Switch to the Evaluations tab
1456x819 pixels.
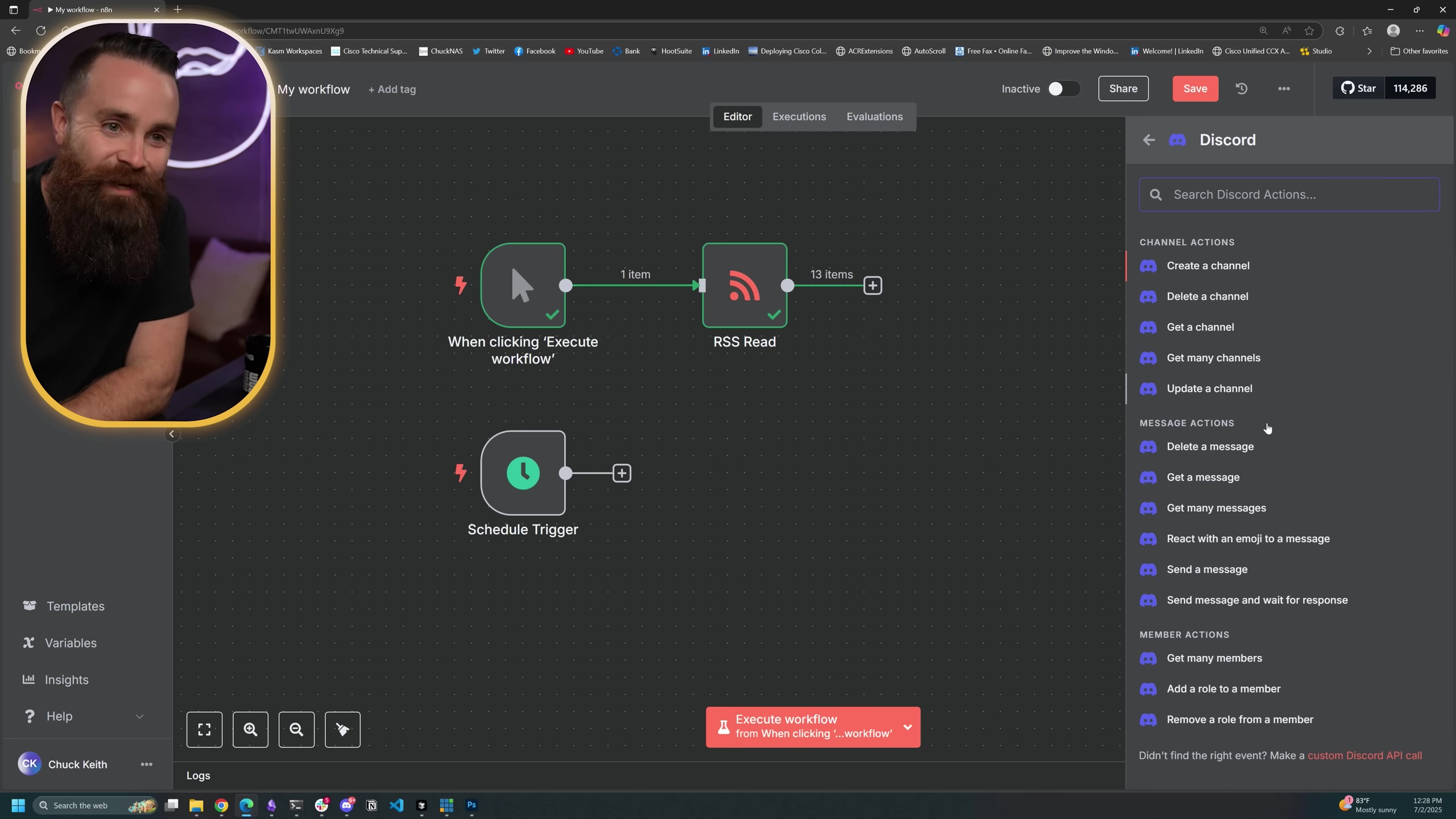coord(874,117)
